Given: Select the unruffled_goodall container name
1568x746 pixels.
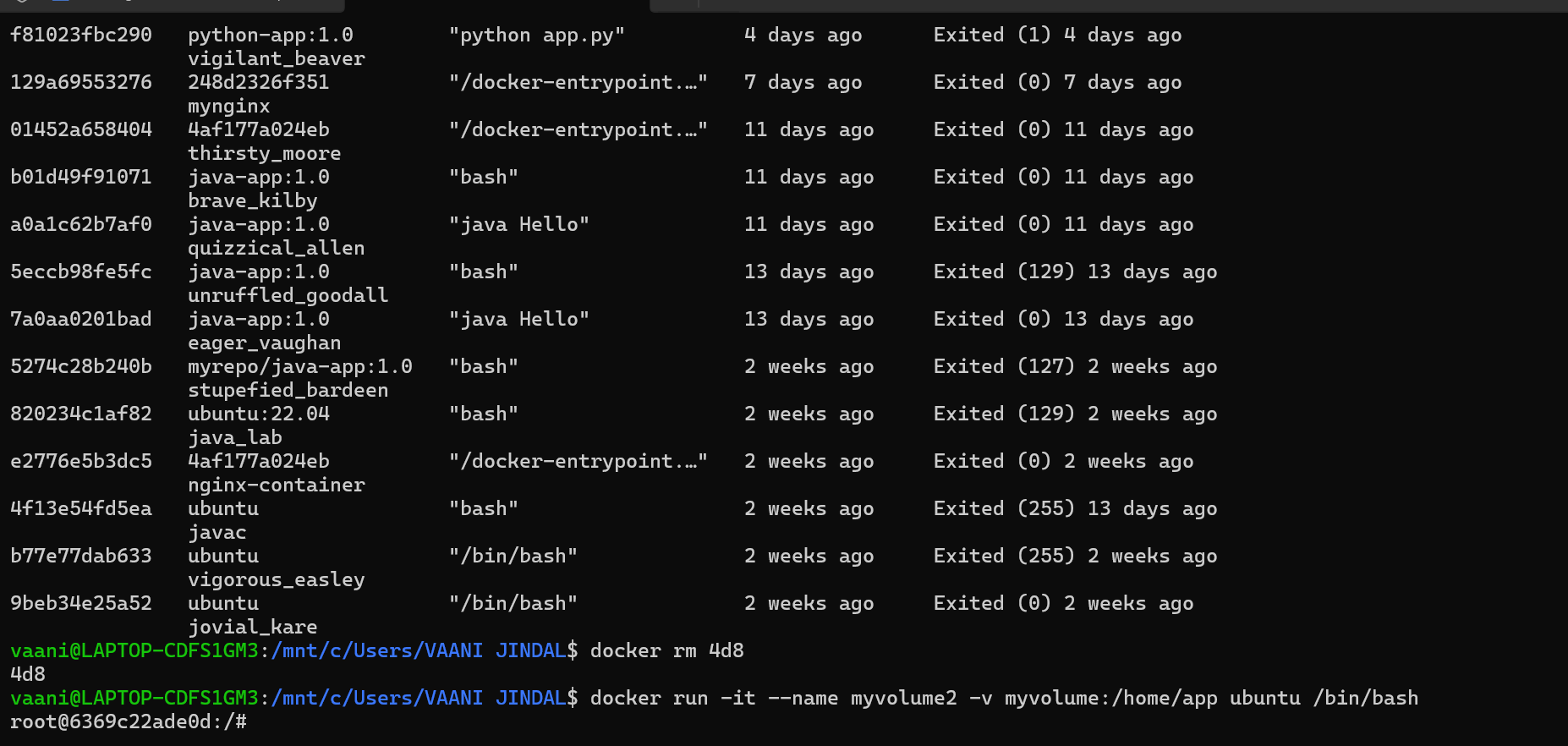Looking at the screenshot, I should 288,296.
